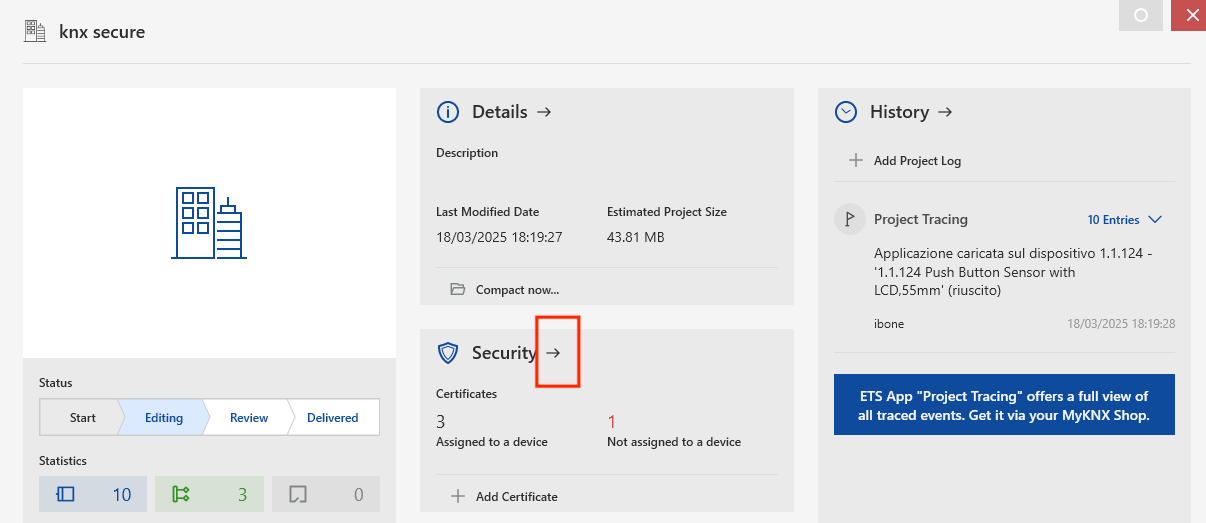Click the 43.81 MB project size value
This screenshot has width=1206, height=523.
[635, 237]
